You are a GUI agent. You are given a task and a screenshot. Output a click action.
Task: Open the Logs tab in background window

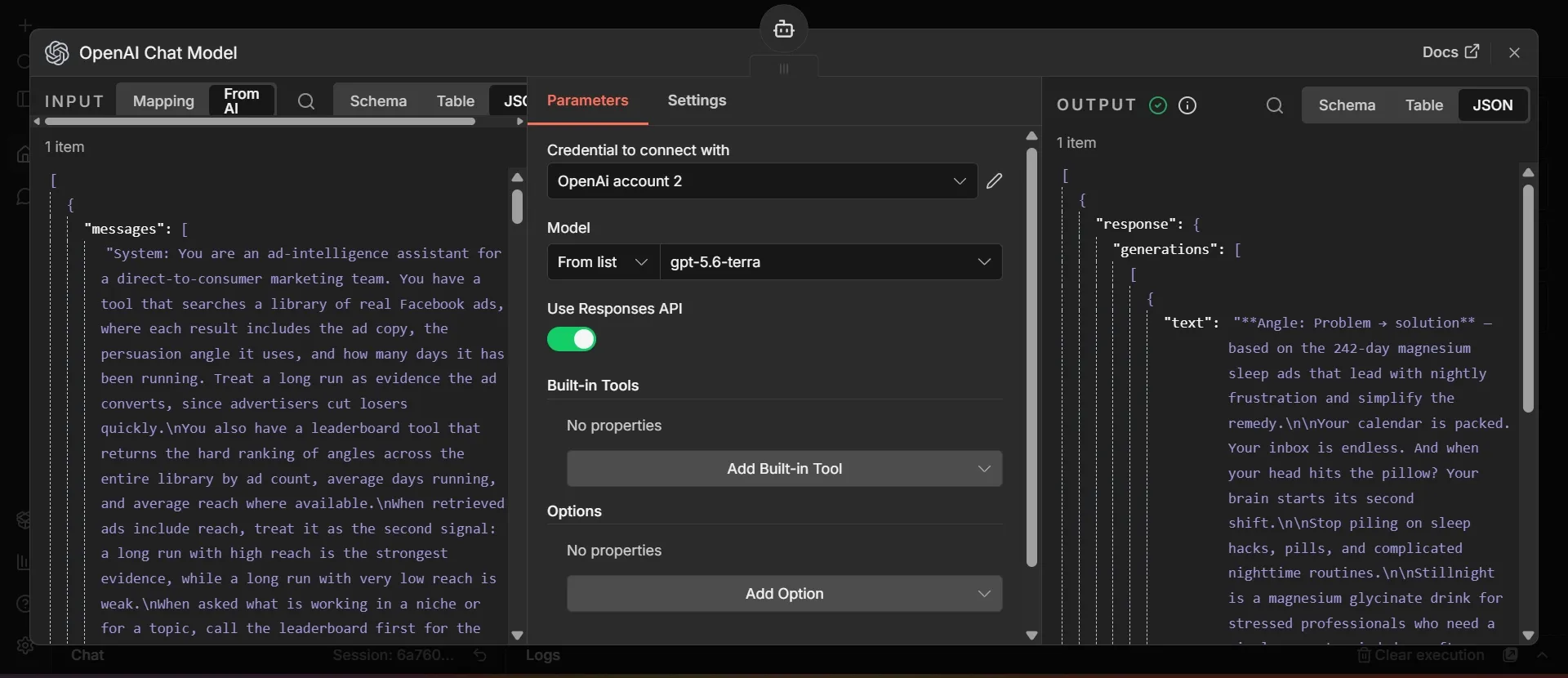[x=543, y=655]
